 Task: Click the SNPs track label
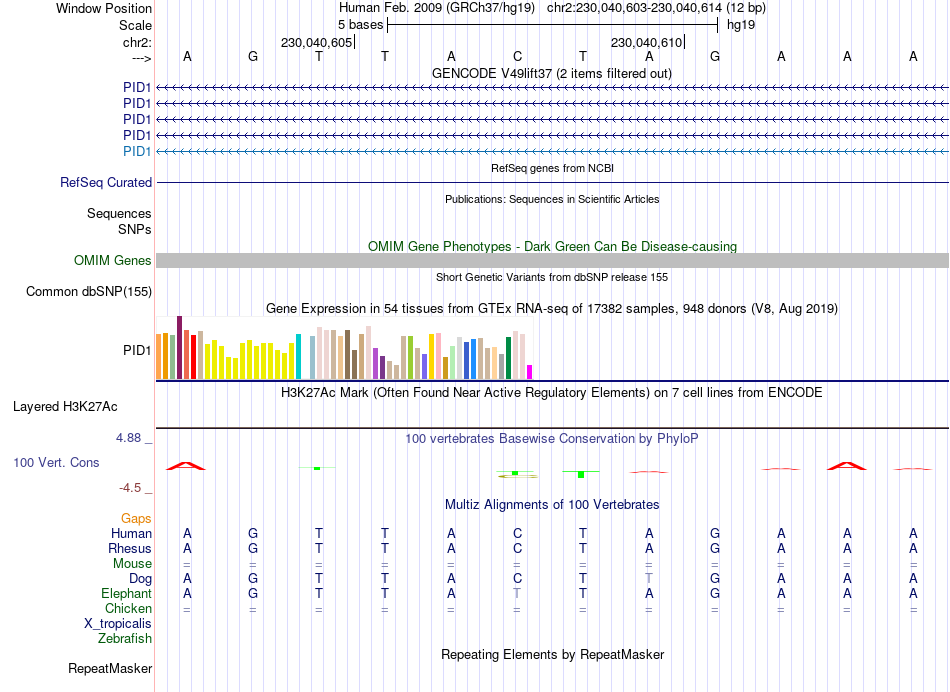click(x=135, y=230)
